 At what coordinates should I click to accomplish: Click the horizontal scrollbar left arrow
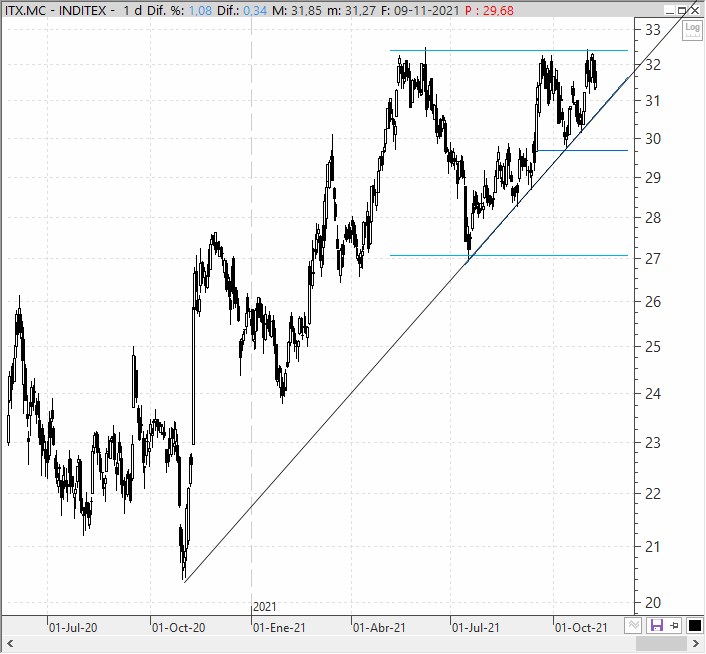10,644
